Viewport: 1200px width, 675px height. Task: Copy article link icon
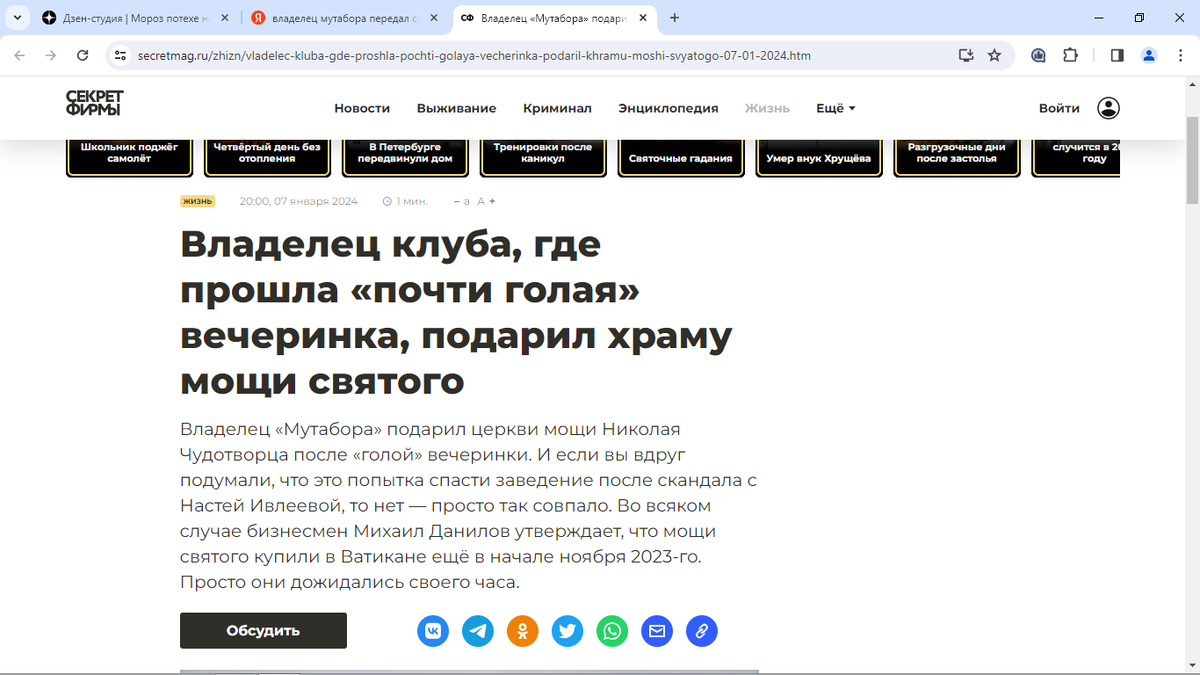pos(702,631)
